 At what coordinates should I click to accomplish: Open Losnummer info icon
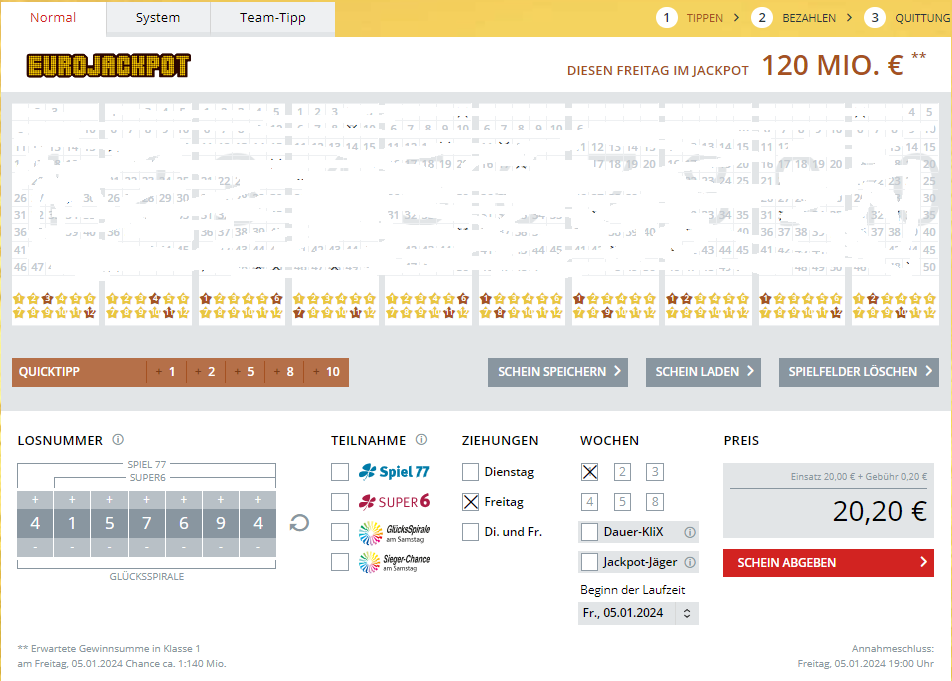[x=118, y=439]
